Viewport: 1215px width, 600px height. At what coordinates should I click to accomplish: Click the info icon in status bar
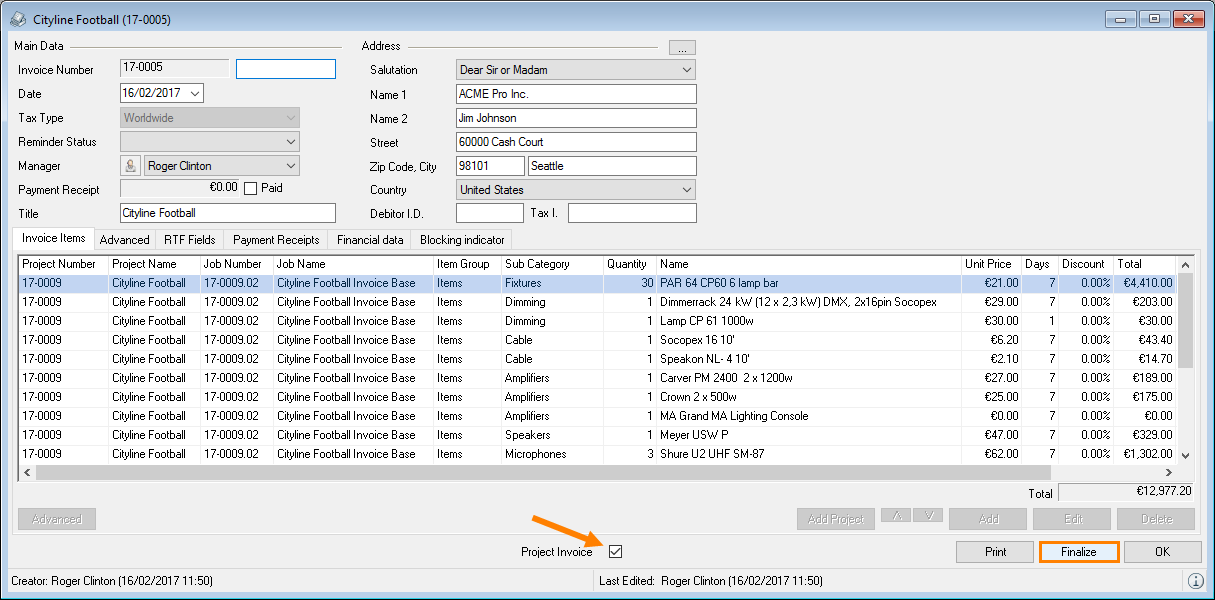[1195, 581]
